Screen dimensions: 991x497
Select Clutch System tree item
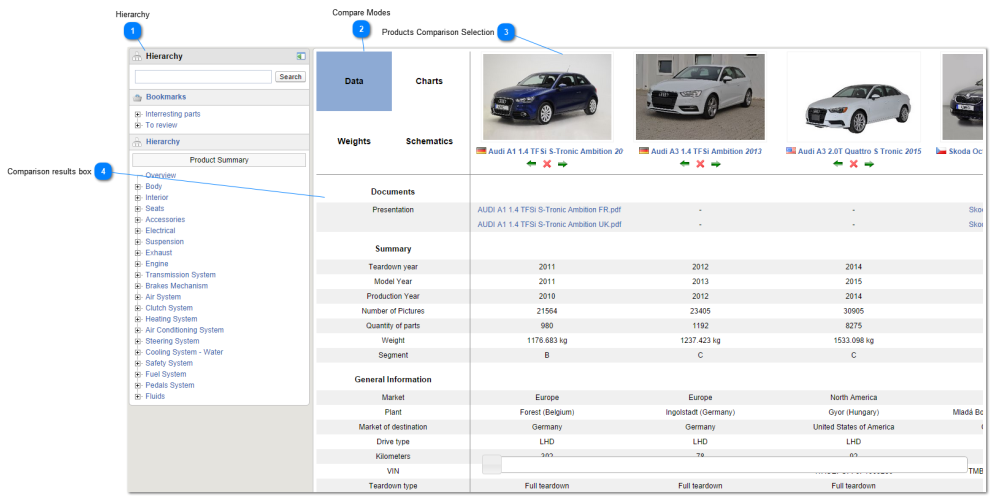point(169,308)
